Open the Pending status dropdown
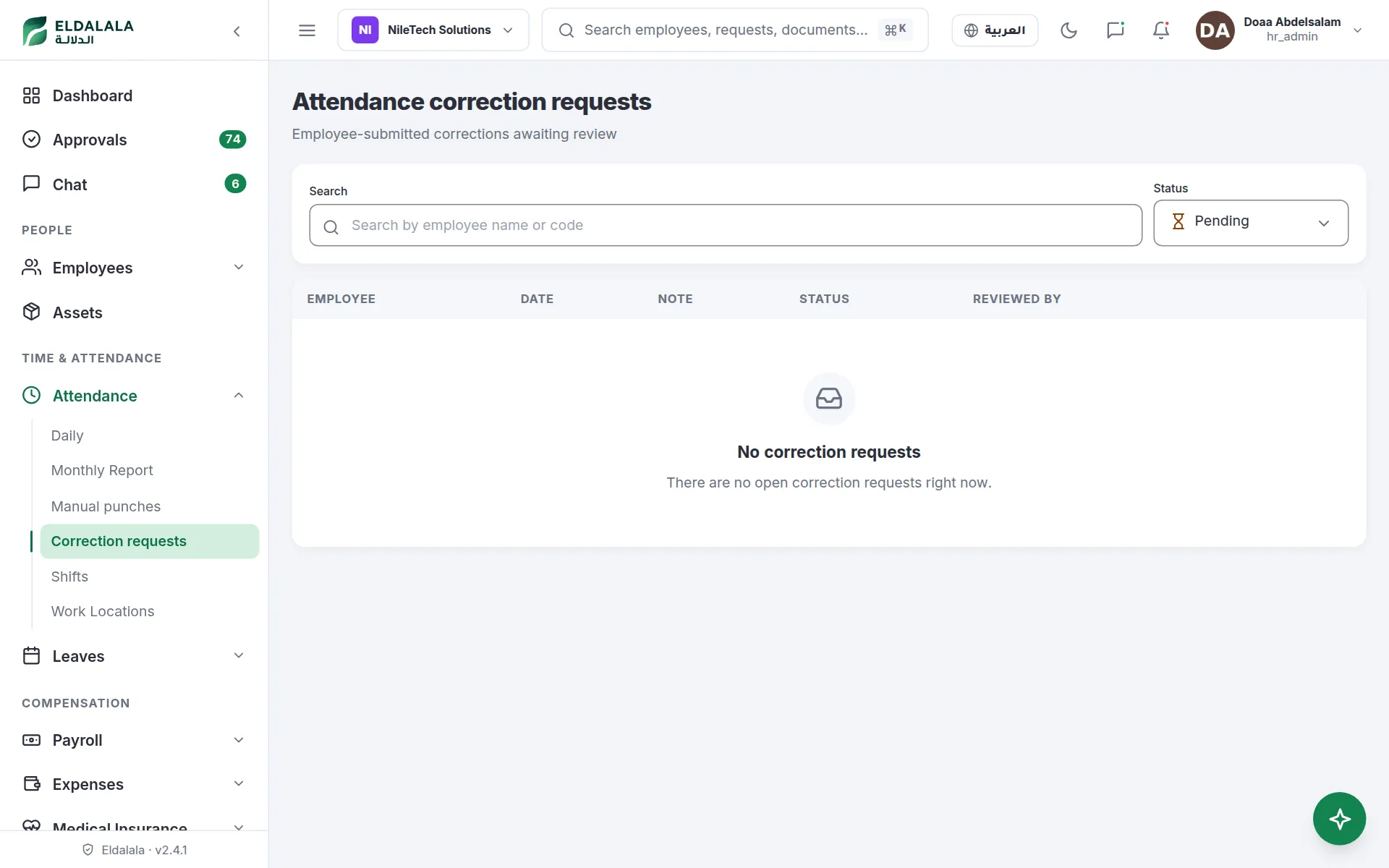Screen dimensions: 1389x868 (1250, 223)
